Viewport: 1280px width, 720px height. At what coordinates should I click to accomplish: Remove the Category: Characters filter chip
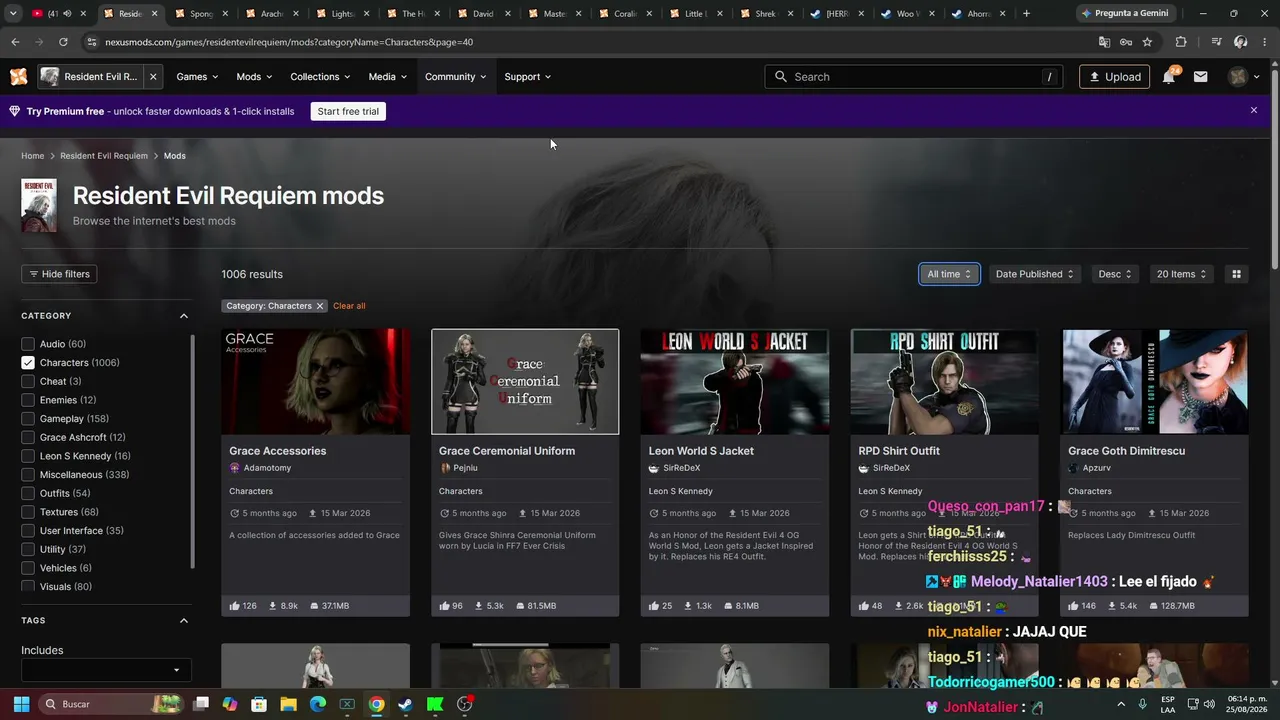coord(320,306)
